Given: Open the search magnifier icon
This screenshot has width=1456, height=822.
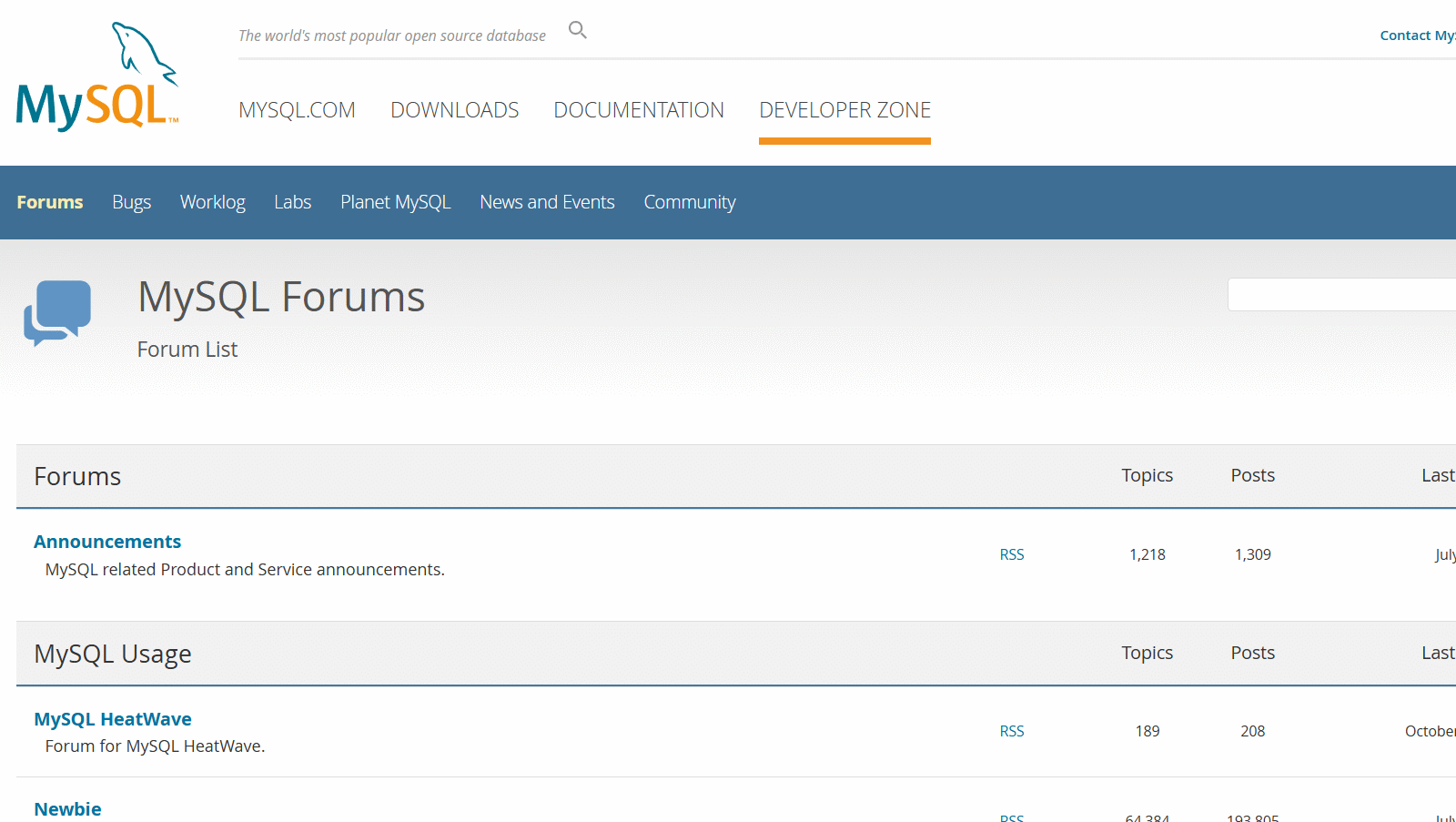Looking at the screenshot, I should click(578, 30).
